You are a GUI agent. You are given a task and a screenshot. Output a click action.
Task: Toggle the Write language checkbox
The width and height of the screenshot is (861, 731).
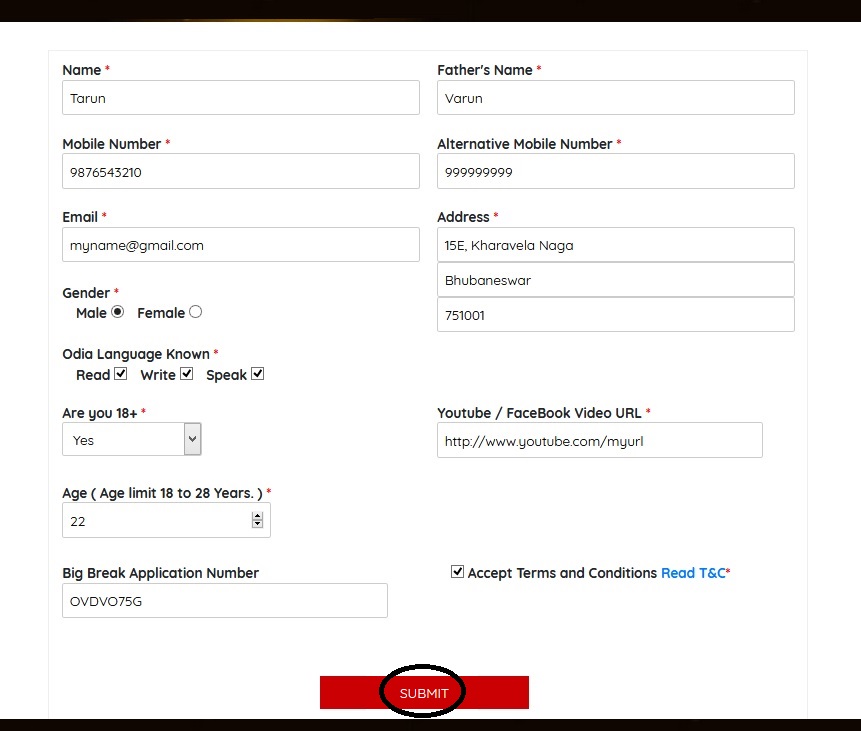(186, 374)
